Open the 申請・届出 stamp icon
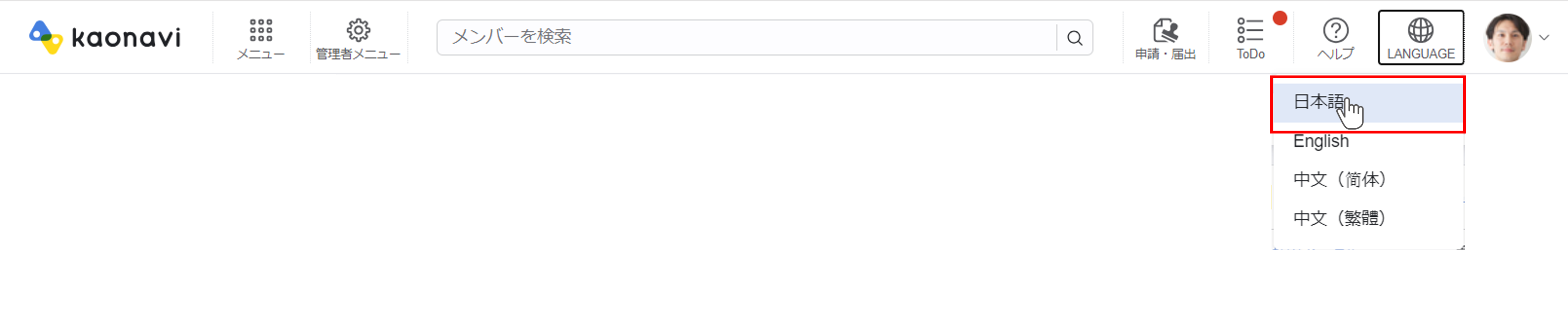This screenshot has width=1568, height=330. pos(1165,30)
